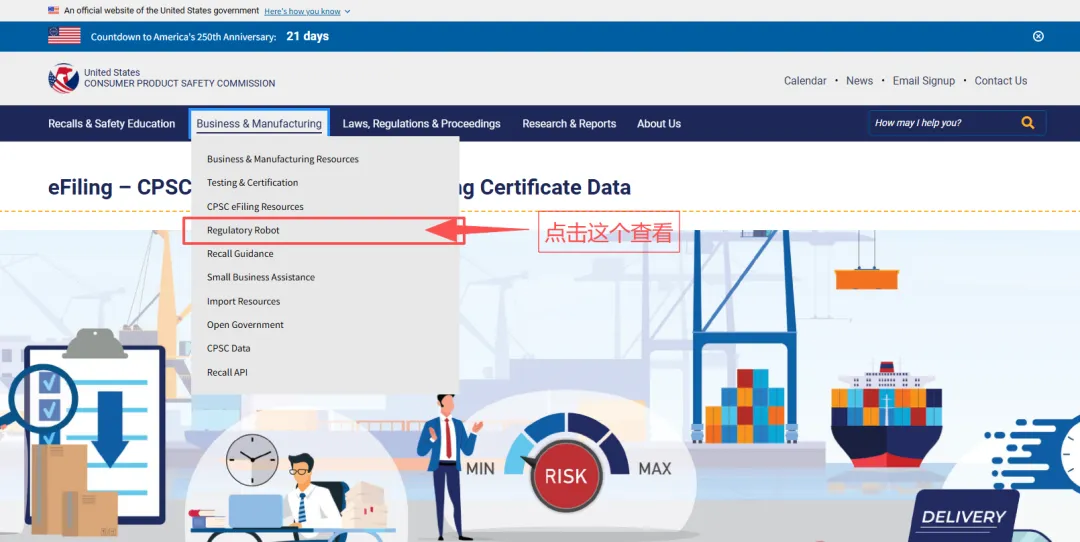Close the anniversary countdown banner
This screenshot has width=1080, height=542.
tap(1038, 37)
